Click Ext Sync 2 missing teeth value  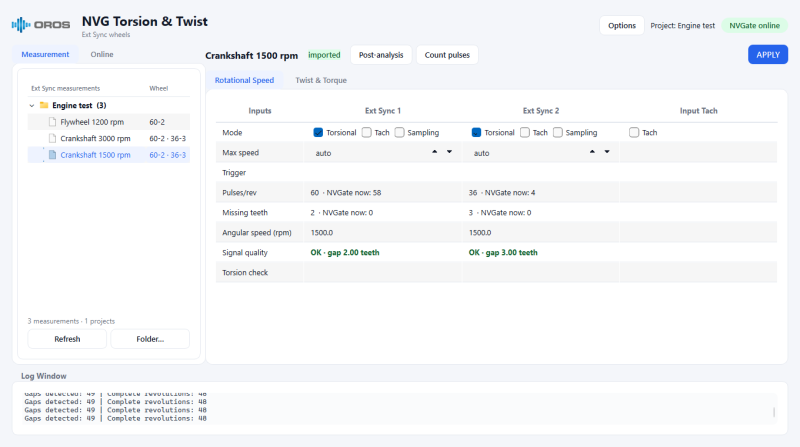[470, 212]
